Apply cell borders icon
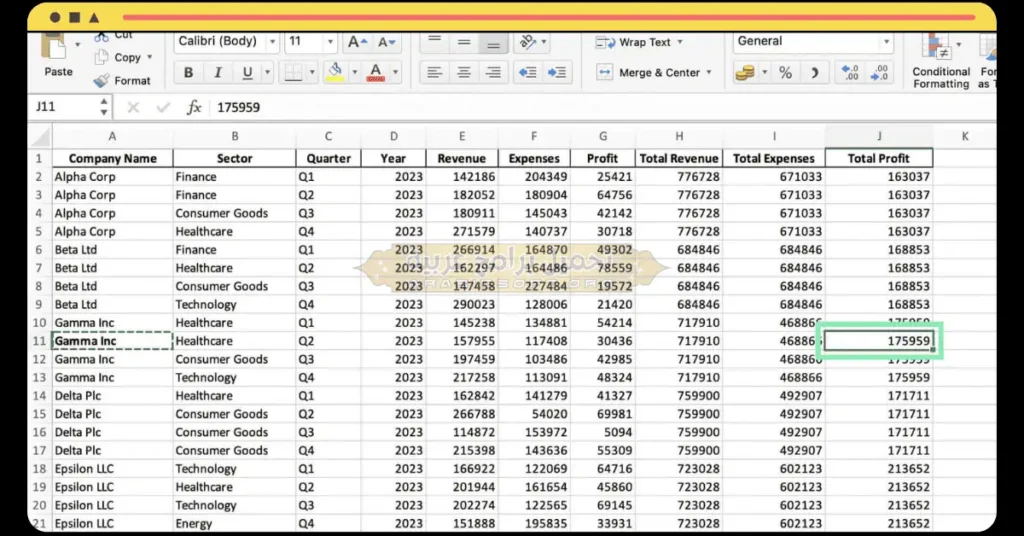 (293, 72)
